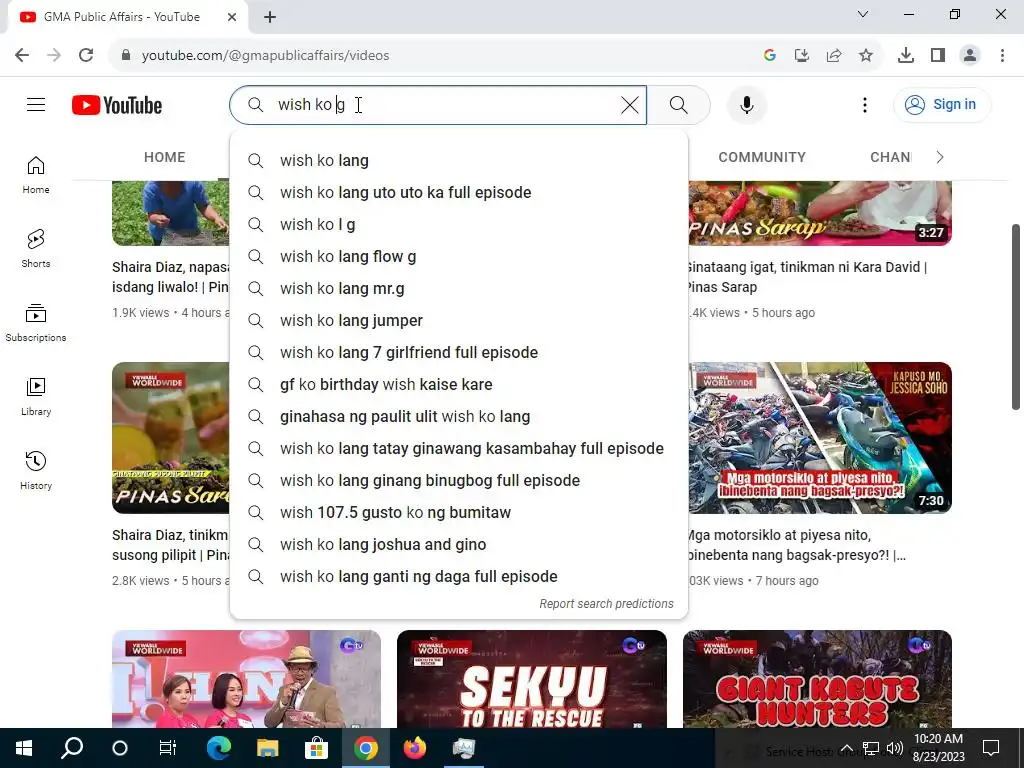Viewport: 1024px width, 768px height.
Task: Close the GMA Public Affairs tab
Action: 232,17
